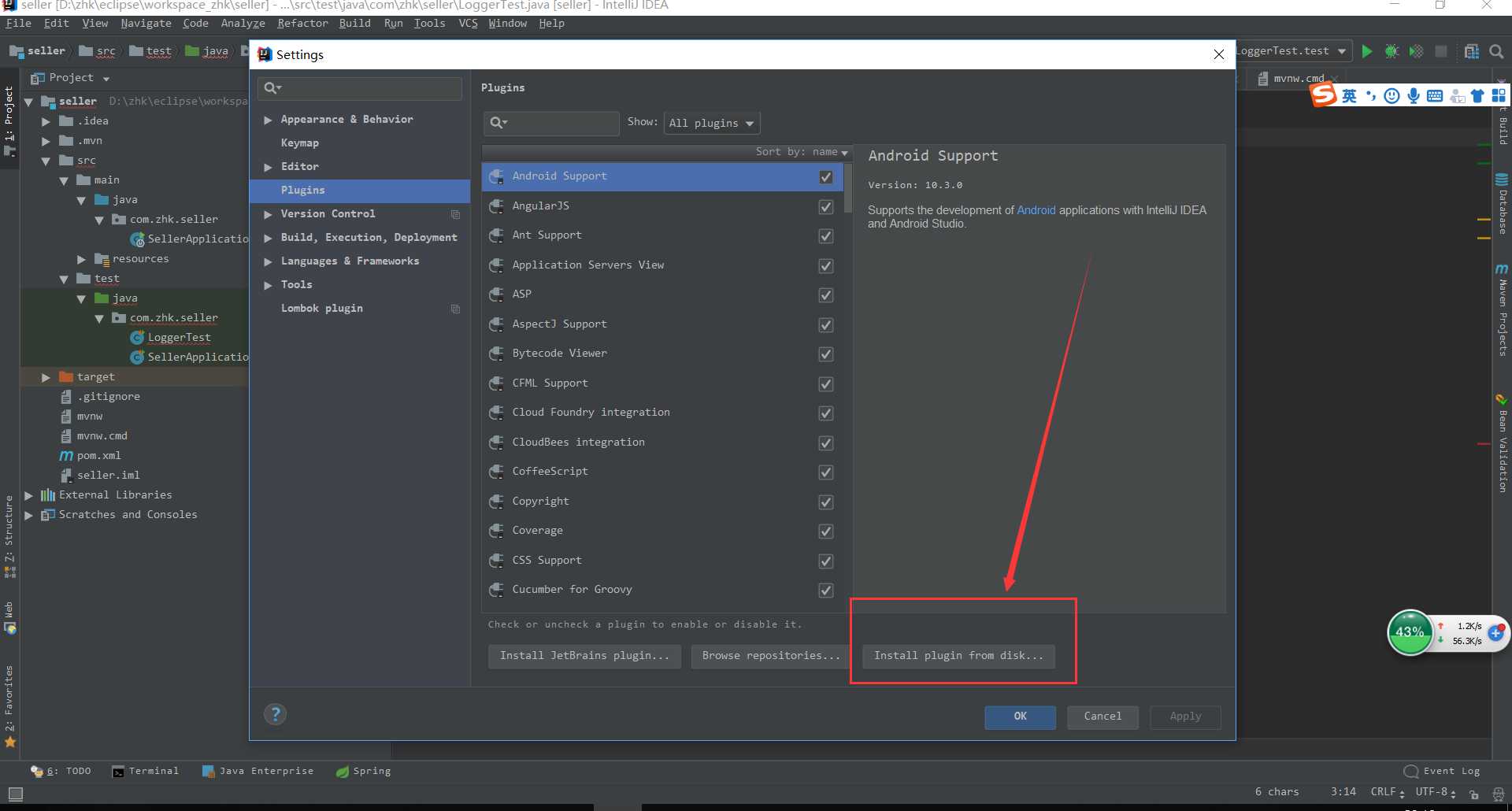Open the Structure tool window
Image resolution: width=1512 pixels, height=811 pixels.
(x=9, y=536)
